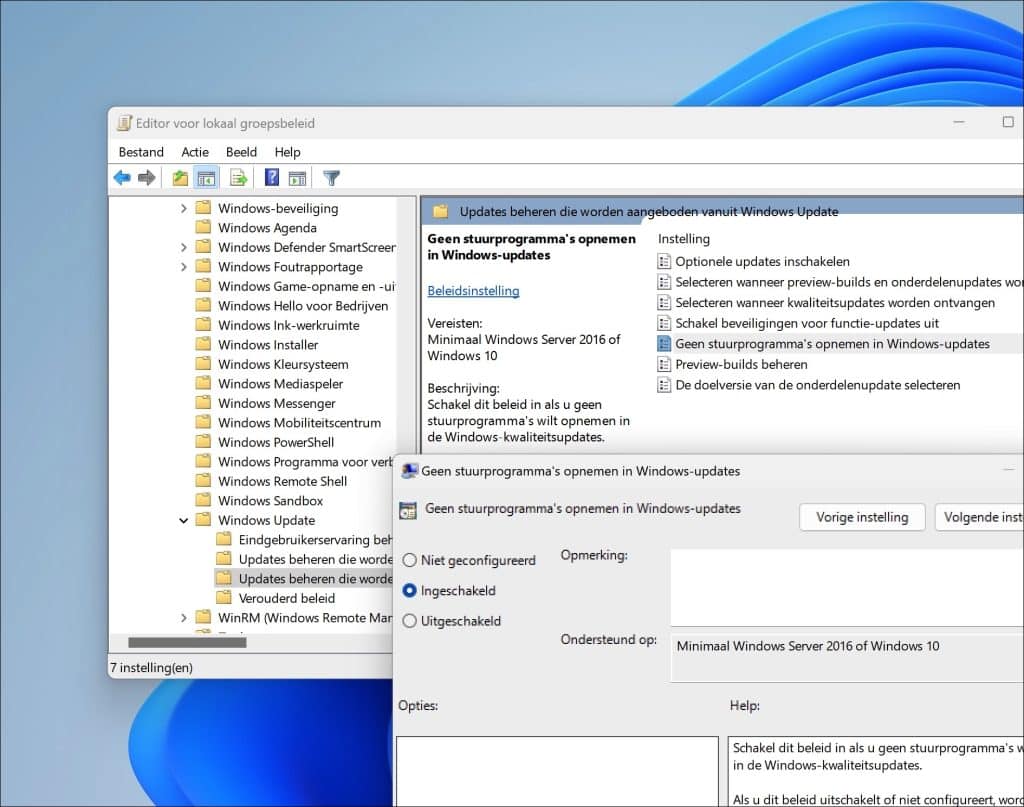Screen dimensions: 1024x807
Task: Select Windows Kleursysteem folder
Action: (283, 364)
